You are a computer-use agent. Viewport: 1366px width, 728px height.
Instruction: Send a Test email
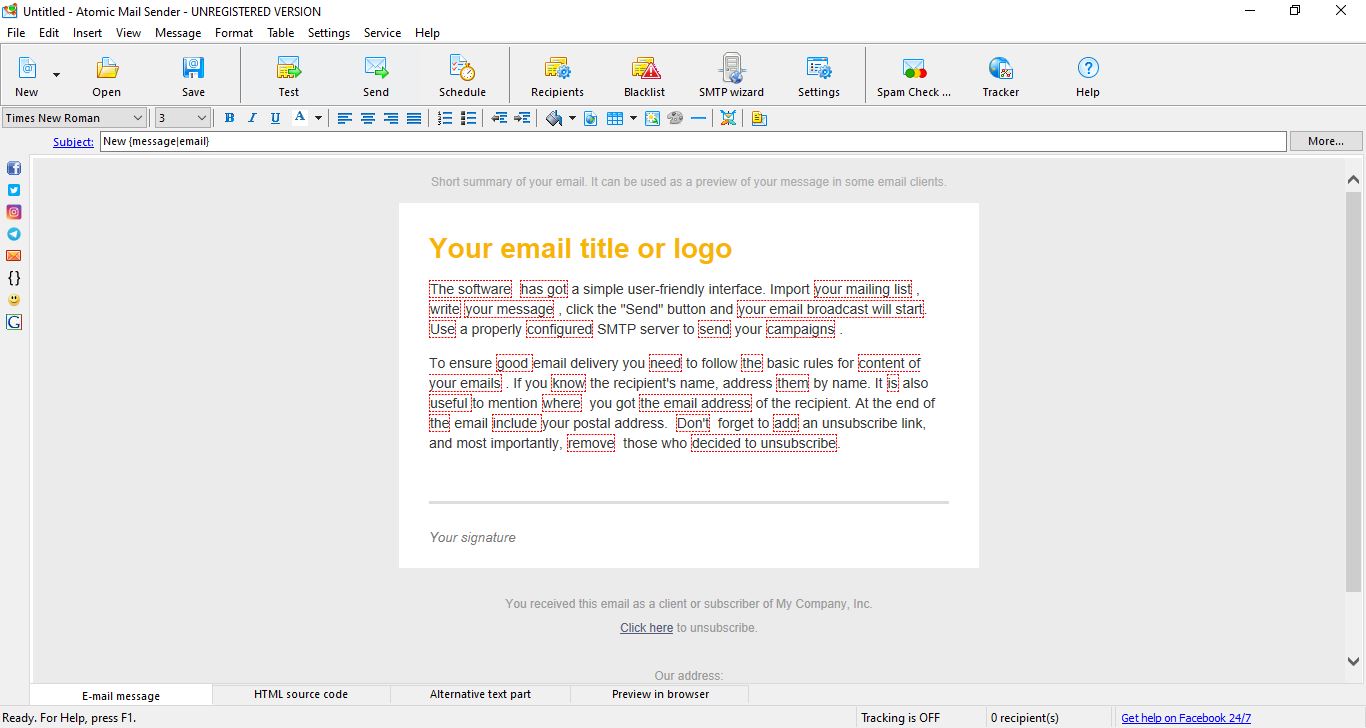[289, 76]
